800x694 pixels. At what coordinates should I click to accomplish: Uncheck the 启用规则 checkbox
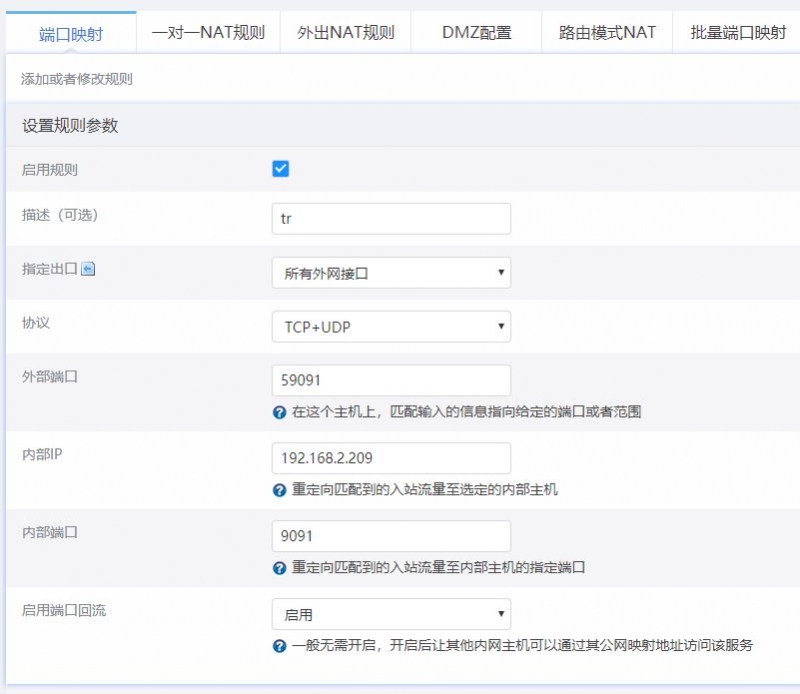click(x=281, y=169)
